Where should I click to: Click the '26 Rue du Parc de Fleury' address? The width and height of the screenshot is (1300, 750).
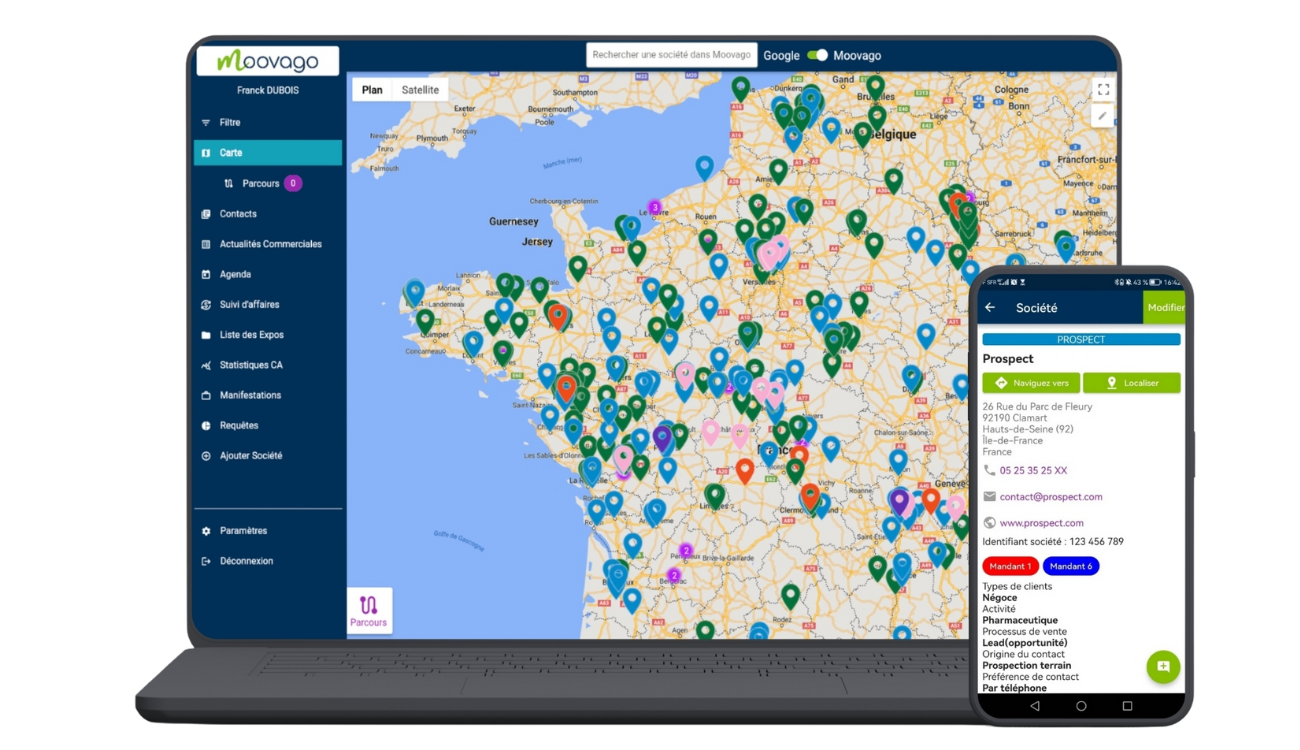point(1037,407)
